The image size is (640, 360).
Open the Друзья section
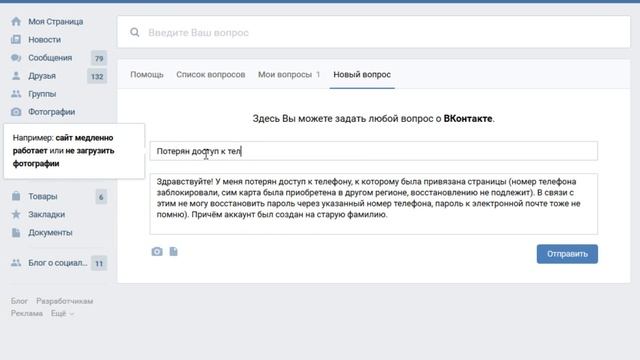click(x=42, y=76)
